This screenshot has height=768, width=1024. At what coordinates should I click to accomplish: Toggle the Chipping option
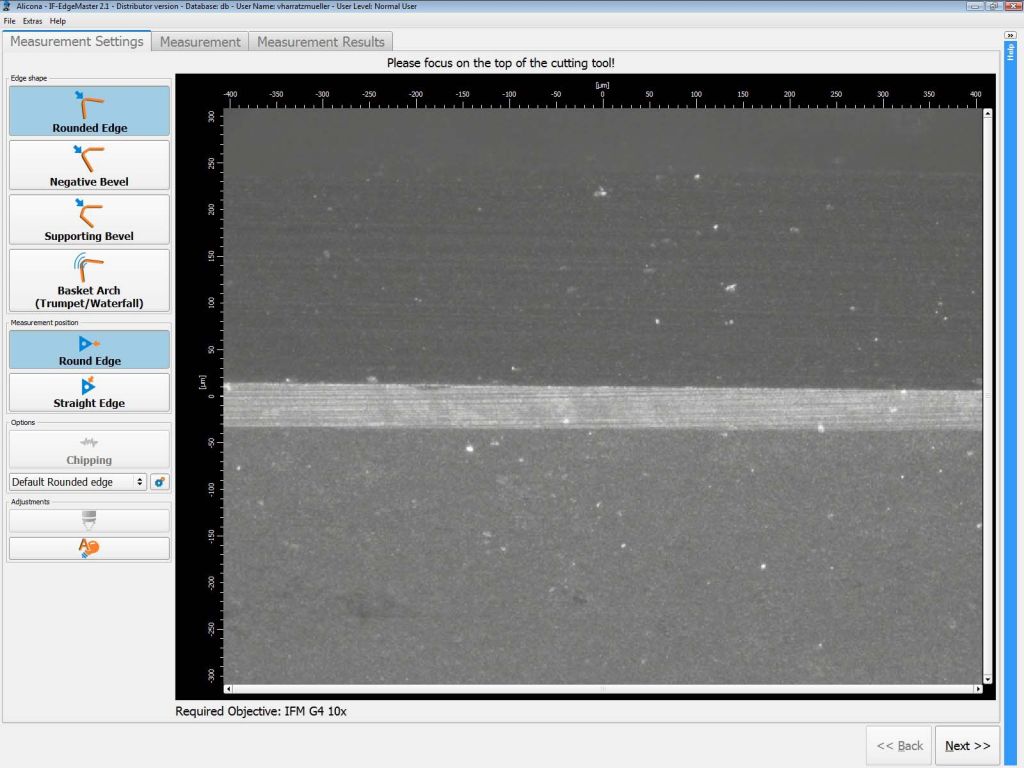click(x=89, y=449)
